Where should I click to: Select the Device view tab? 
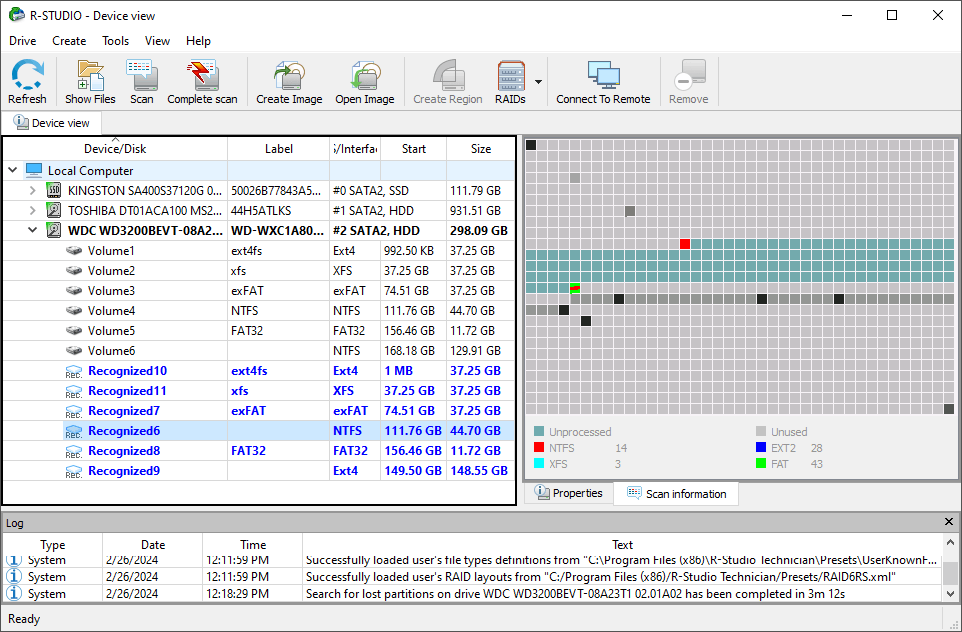point(52,123)
